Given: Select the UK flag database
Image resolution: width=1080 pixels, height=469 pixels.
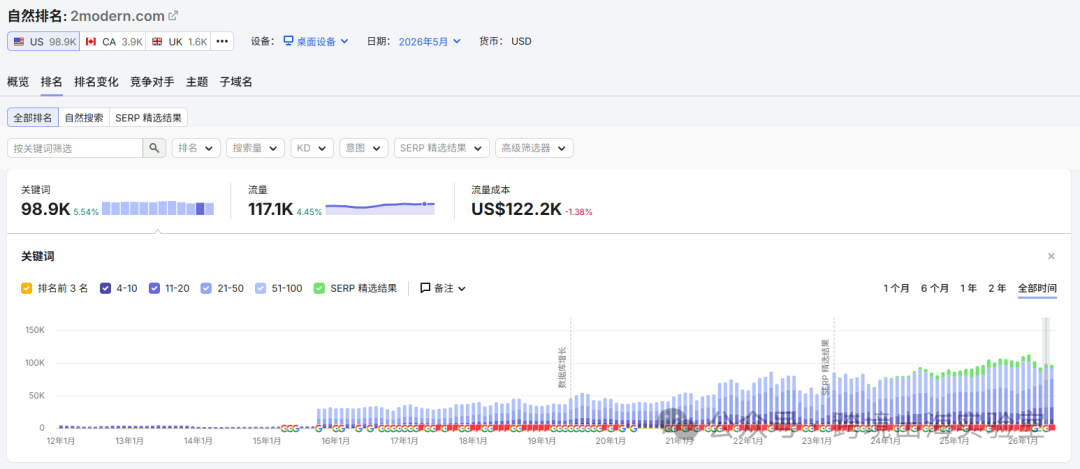Looking at the screenshot, I should pyautogui.click(x=178, y=41).
